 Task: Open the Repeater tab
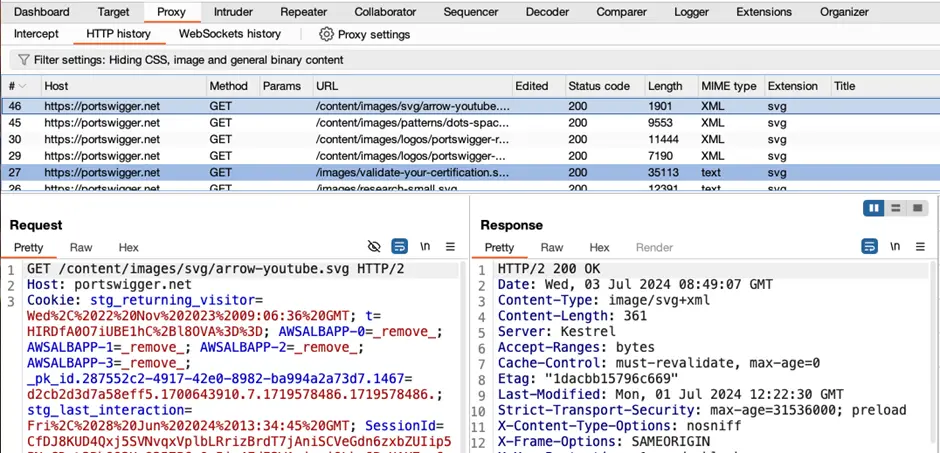pyautogui.click(x=303, y=12)
